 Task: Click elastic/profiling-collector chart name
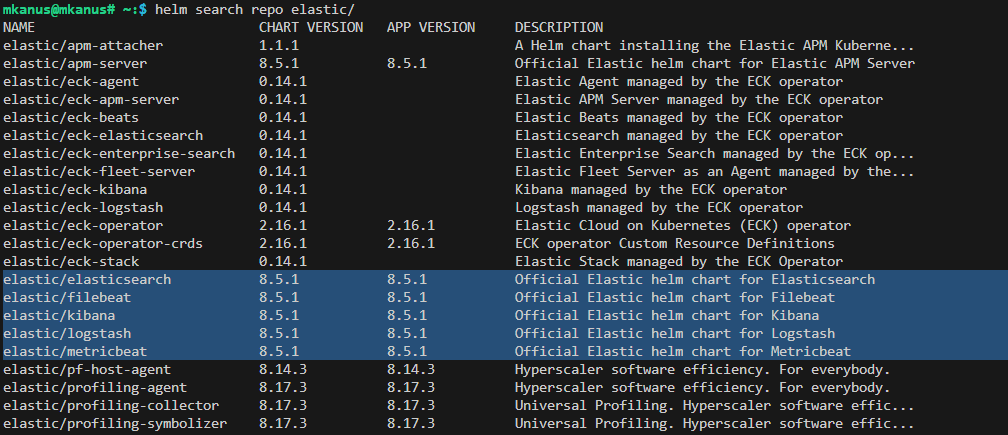click(x=111, y=405)
